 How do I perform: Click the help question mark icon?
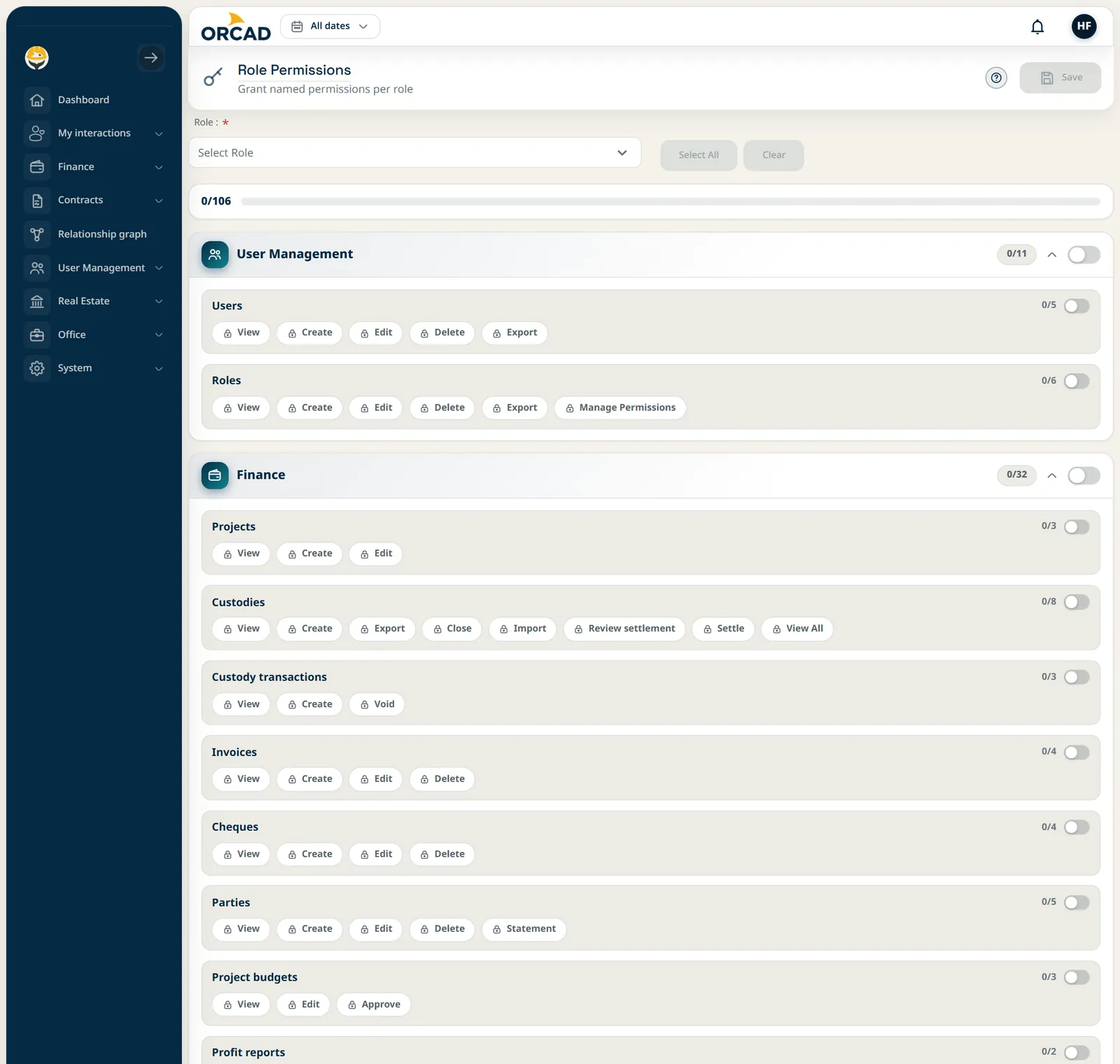(996, 78)
